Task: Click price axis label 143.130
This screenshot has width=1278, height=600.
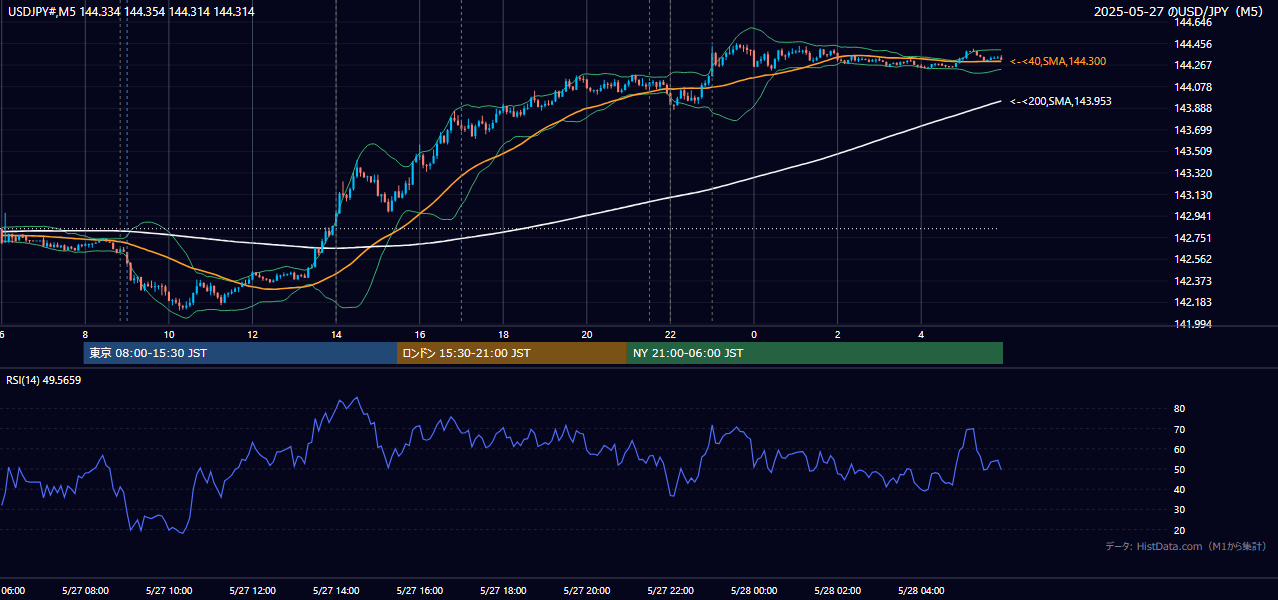Action: 1193,195
